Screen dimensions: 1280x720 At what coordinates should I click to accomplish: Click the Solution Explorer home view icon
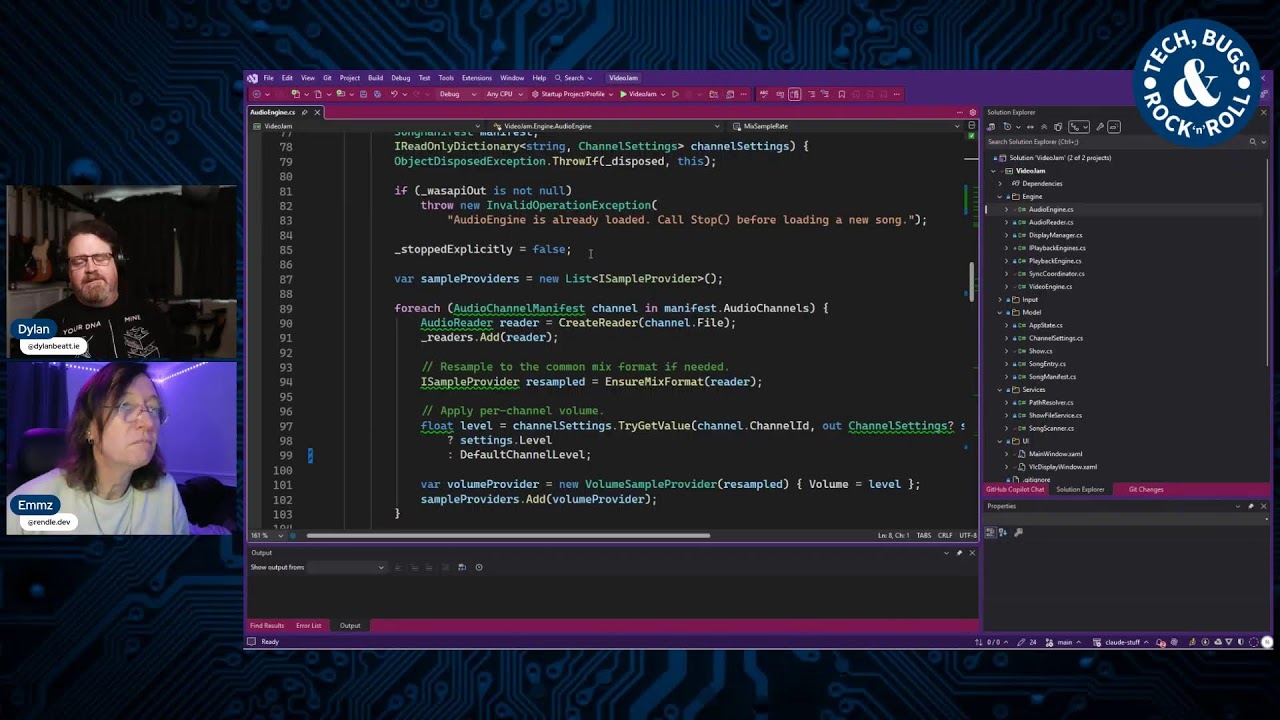[991, 127]
